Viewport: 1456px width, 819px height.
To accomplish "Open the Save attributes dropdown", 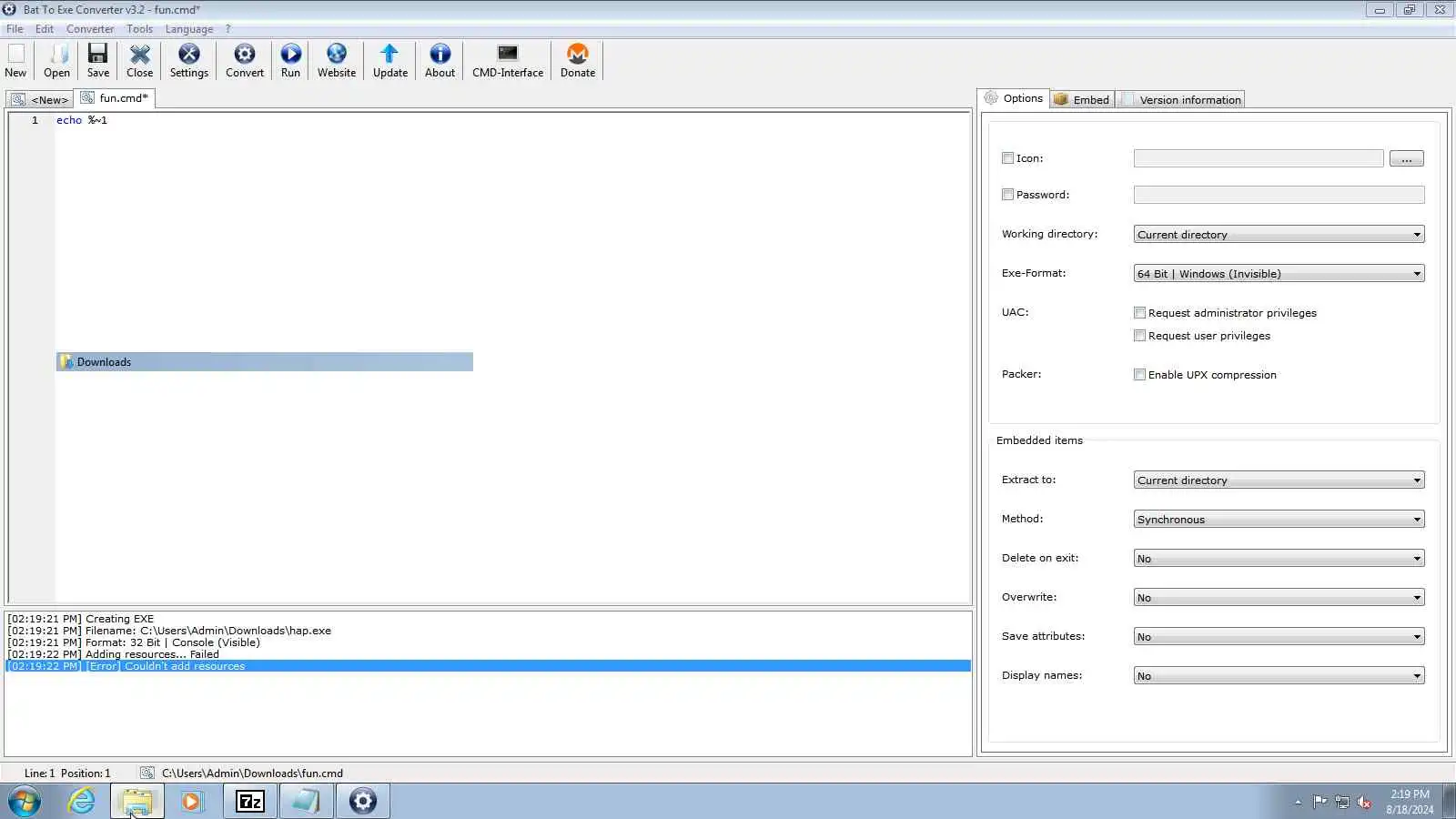I will [1279, 637].
